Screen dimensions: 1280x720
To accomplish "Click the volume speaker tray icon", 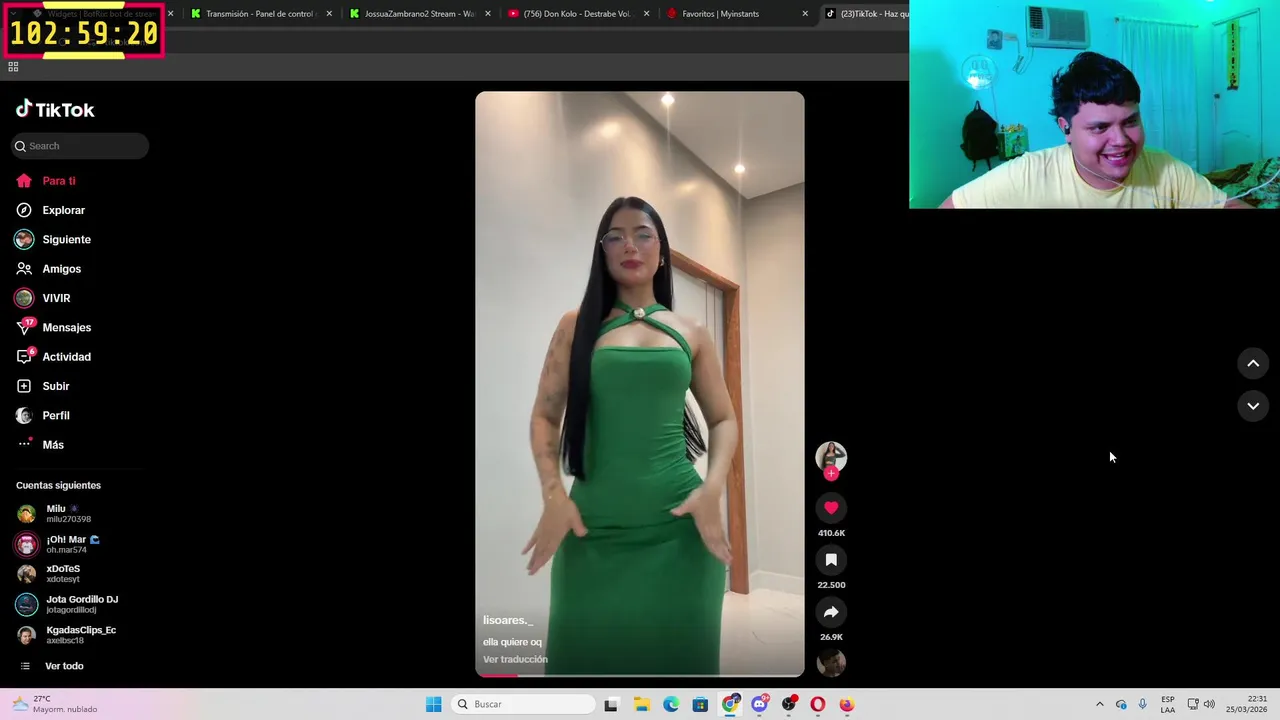I will [x=1209, y=704].
